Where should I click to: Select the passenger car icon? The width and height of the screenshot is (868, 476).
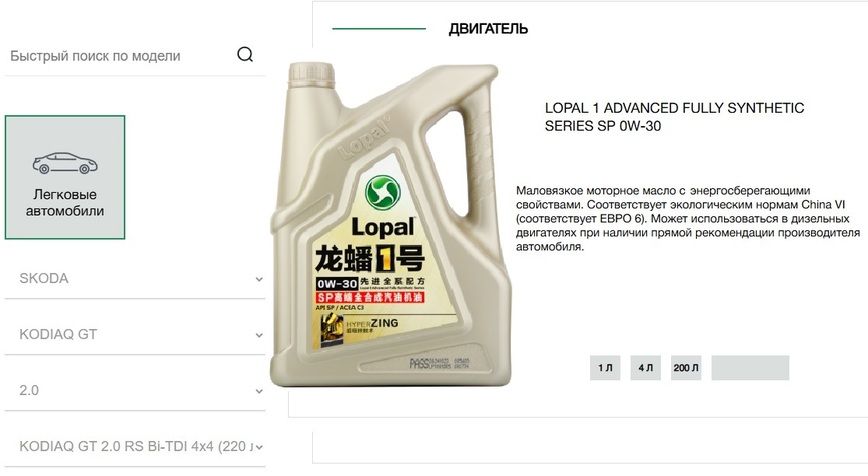coord(65,163)
